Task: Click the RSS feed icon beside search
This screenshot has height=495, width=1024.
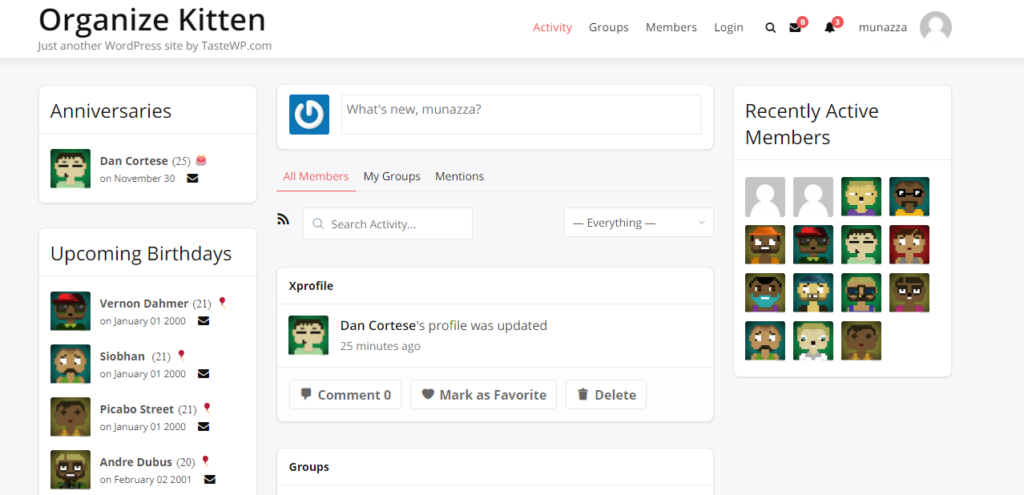Action: [283, 219]
